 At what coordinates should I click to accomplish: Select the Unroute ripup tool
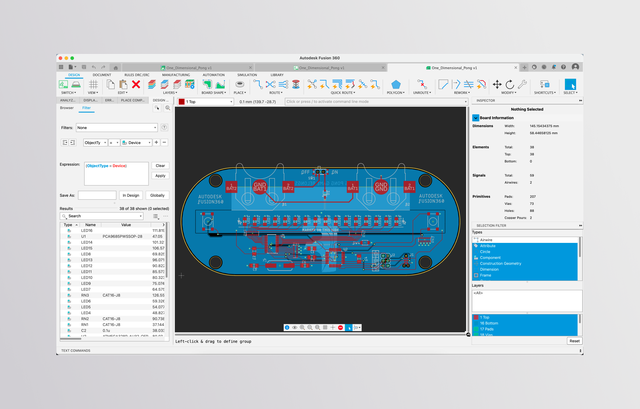click(x=422, y=84)
